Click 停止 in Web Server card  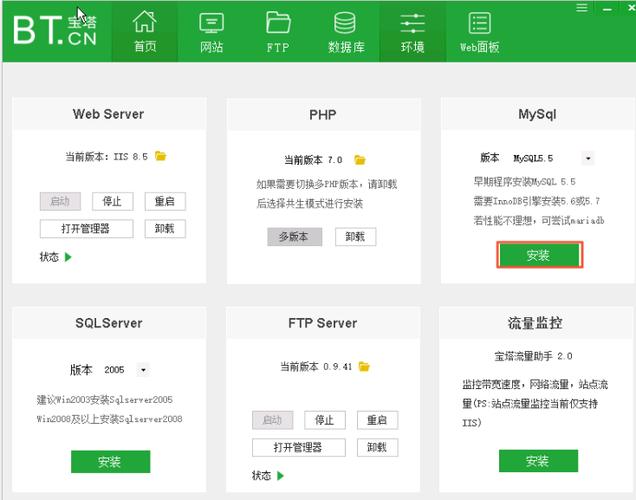coord(112,201)
